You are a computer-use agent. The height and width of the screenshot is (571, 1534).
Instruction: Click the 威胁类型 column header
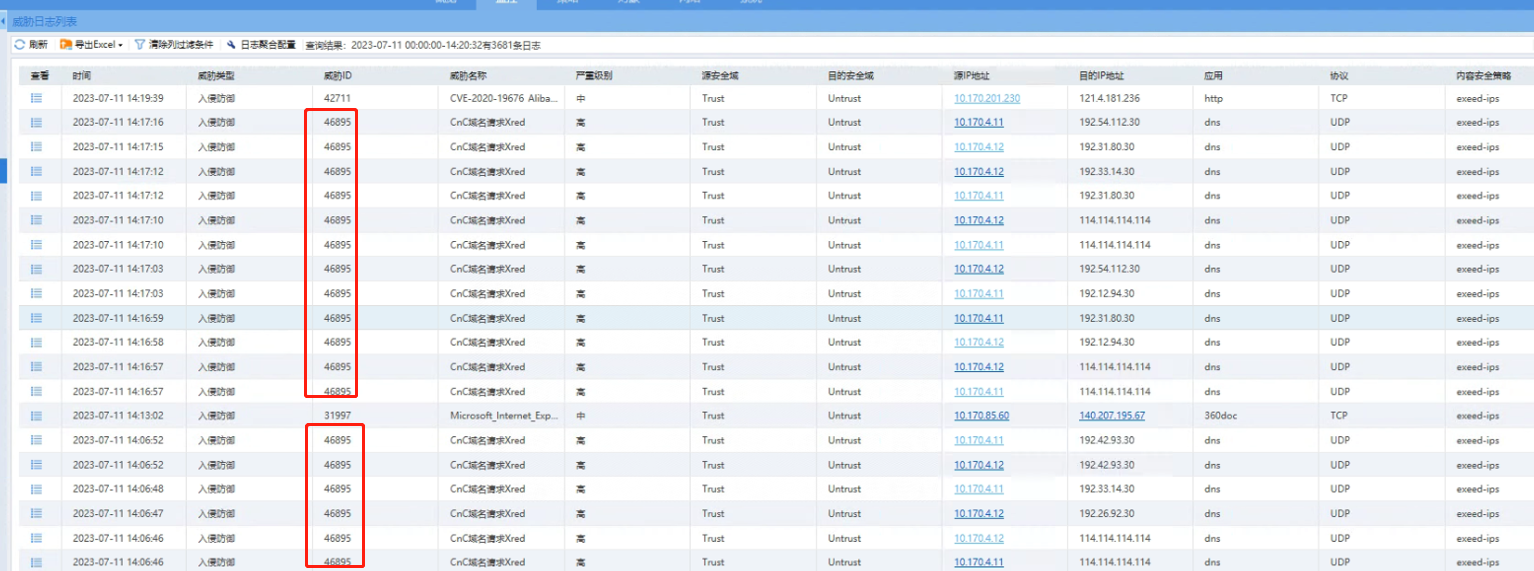[215, 75]
